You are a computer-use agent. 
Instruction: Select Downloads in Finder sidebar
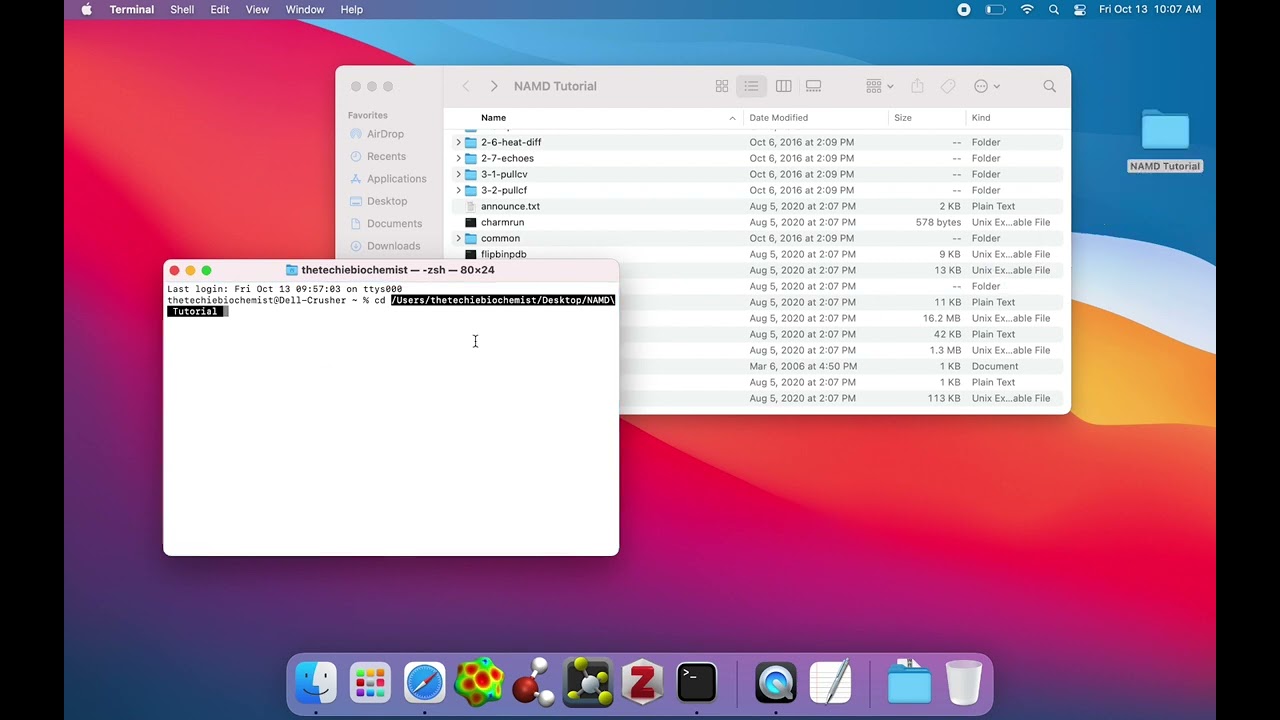(x=384, y=246)
